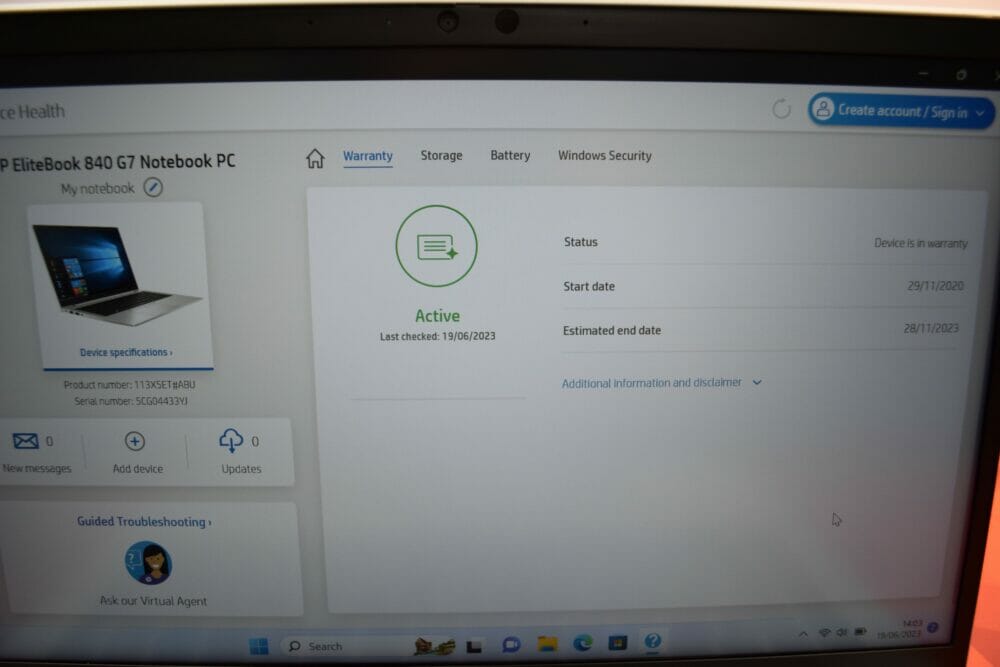Click the search highlights picture in taskbar
1000x667 pixels.
[x=434, y=646]
